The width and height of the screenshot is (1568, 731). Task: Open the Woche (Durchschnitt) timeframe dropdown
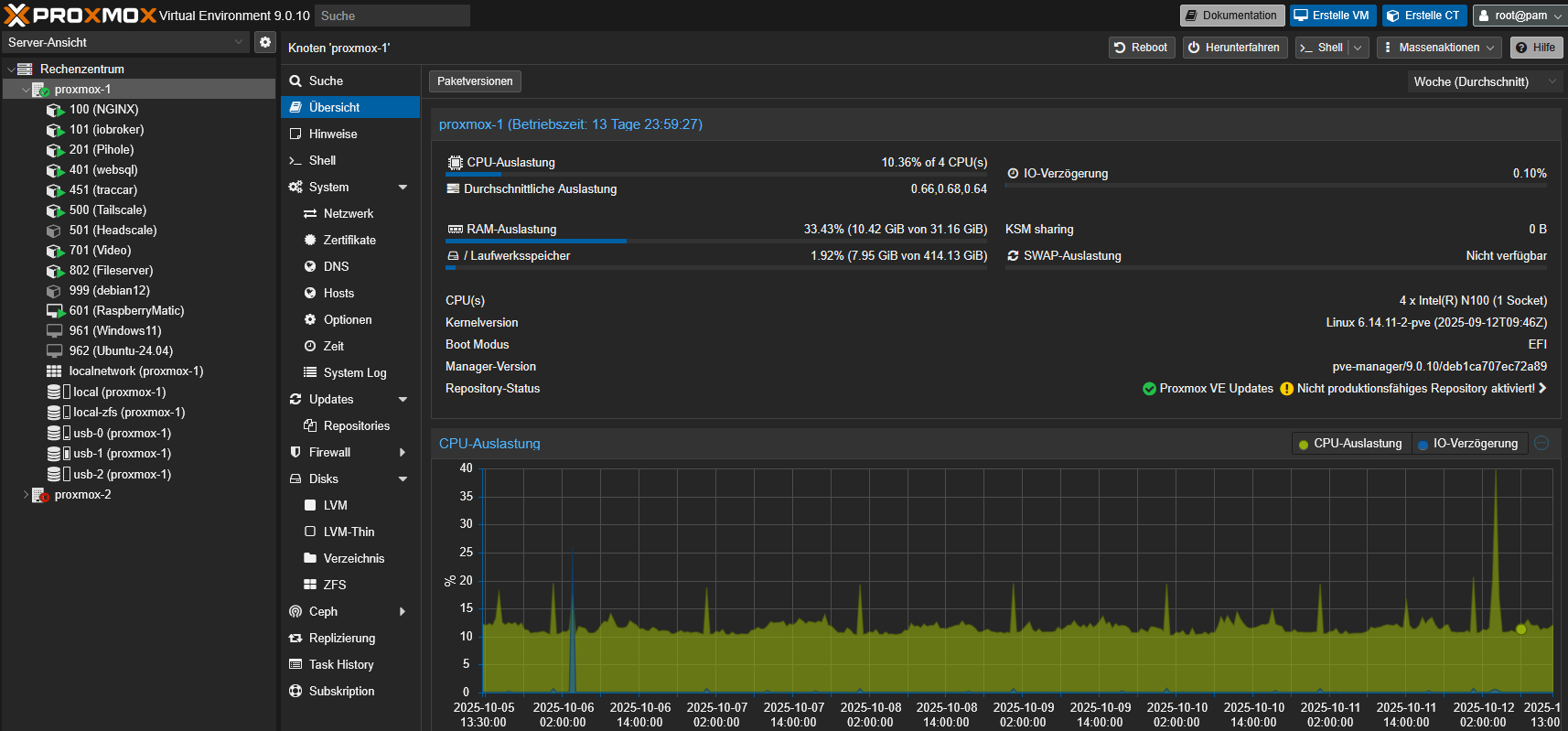pyautogui.click(x=1482, y=81)
